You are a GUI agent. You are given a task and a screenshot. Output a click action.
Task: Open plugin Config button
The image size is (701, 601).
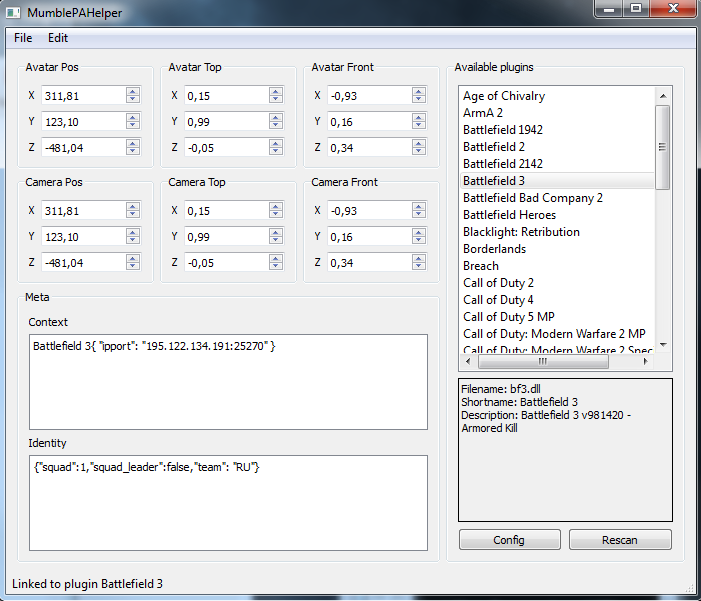tap(510, 540)
